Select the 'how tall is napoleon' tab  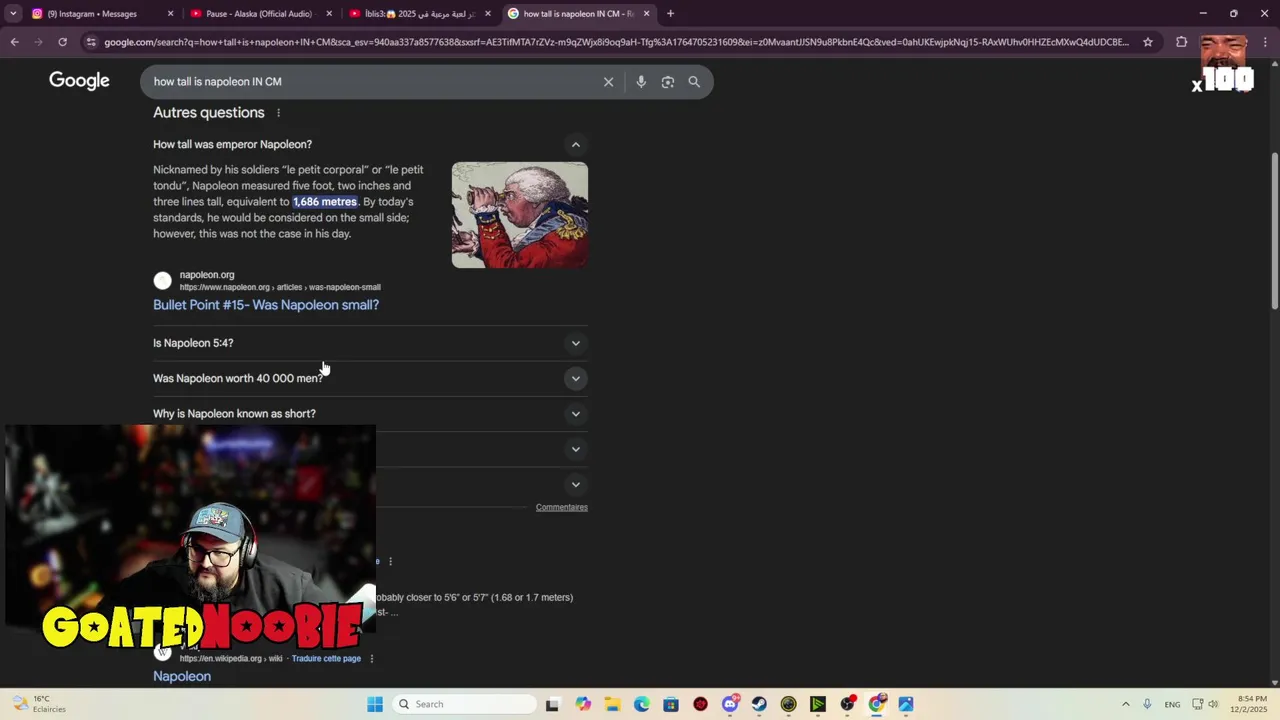pyautogui.click(x=577, y=14)
